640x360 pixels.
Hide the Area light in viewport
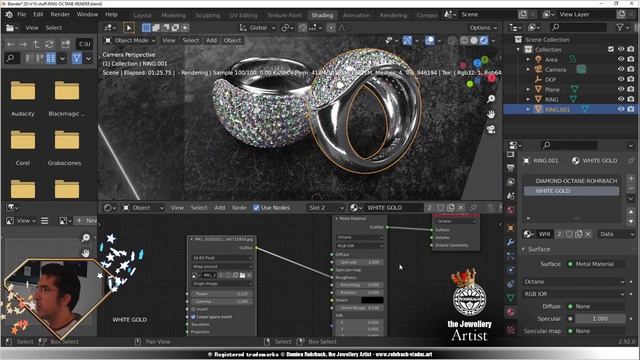pos(621,60)
